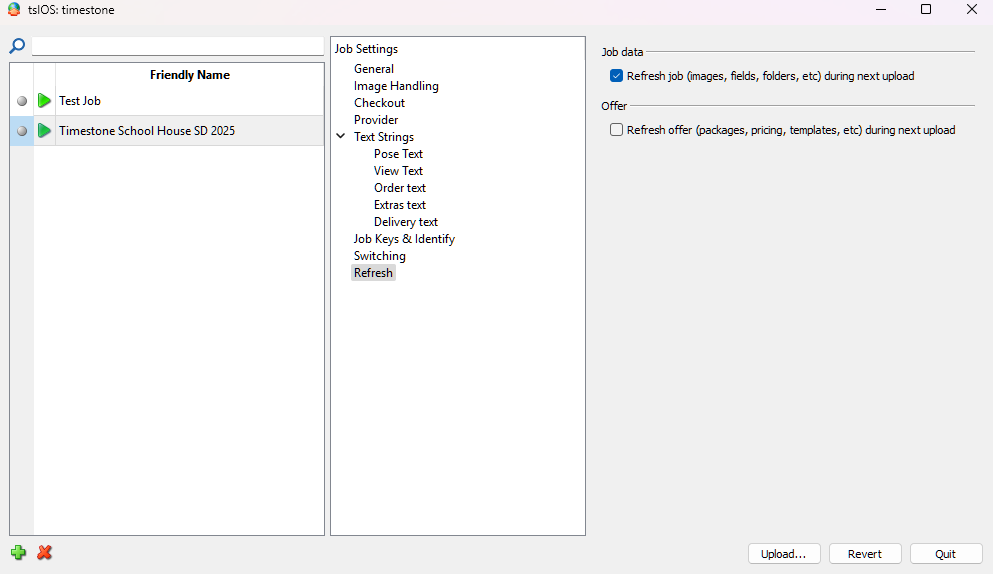Select Extras text in the tree
The width and height of the screenshot is (993, 574).
[x=400, y=205]
